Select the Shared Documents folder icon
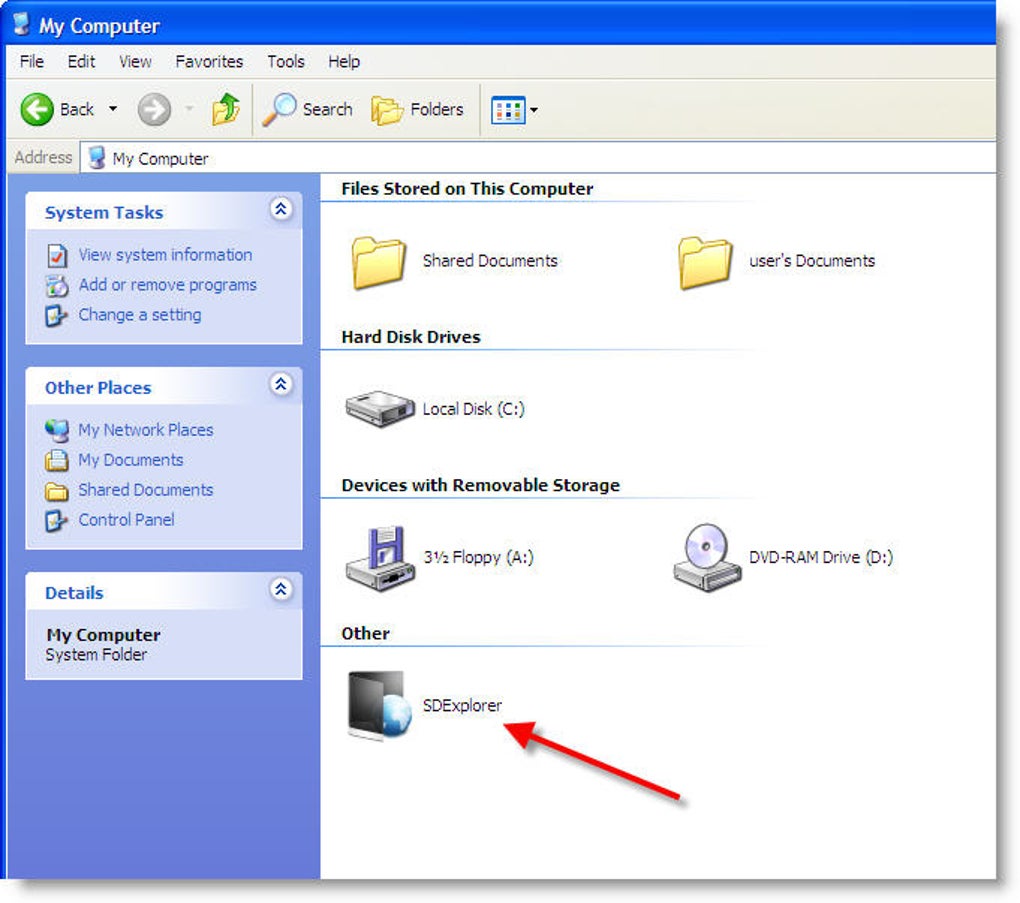The image size is (1020, 903). click(x=379, y=262)
